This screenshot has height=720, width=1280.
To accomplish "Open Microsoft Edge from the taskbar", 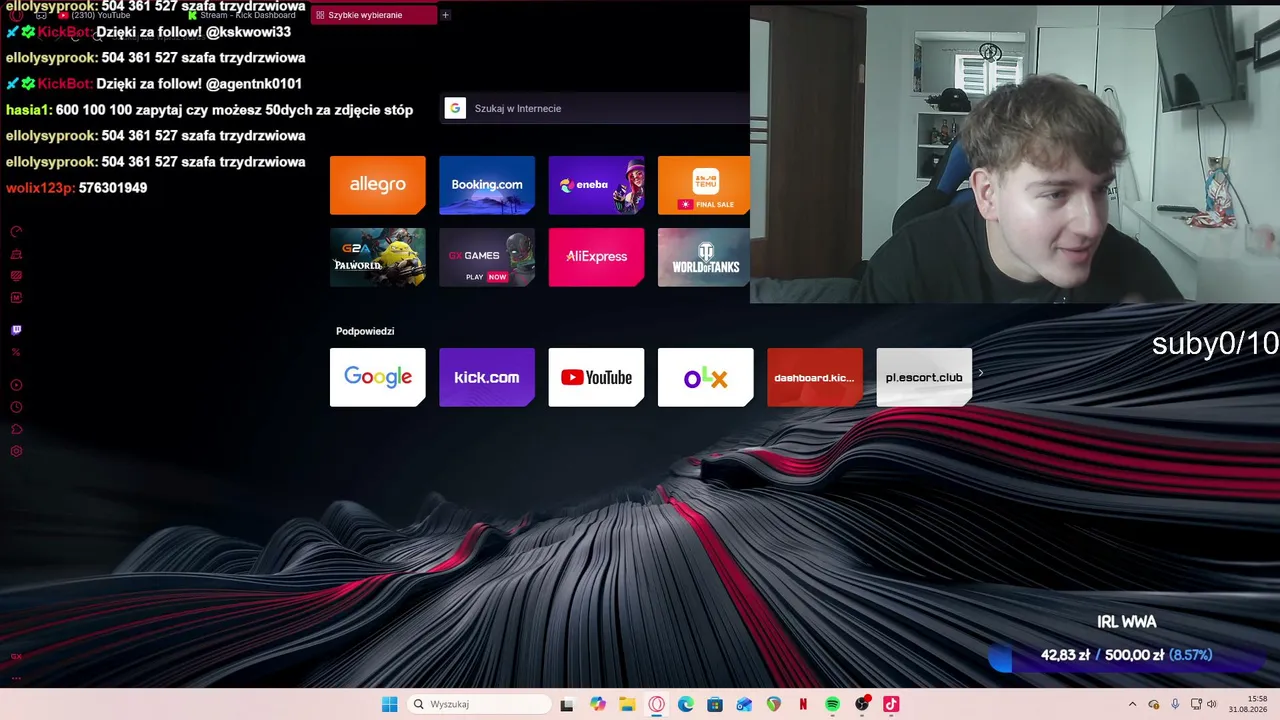I will pyautogui.click(x=685, y=704).
